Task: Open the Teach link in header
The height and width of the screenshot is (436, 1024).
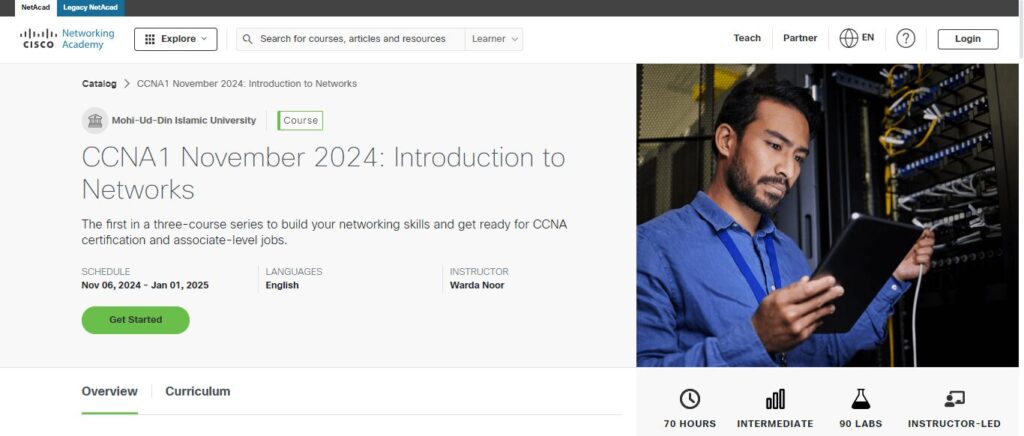Action: click(747, 39)
